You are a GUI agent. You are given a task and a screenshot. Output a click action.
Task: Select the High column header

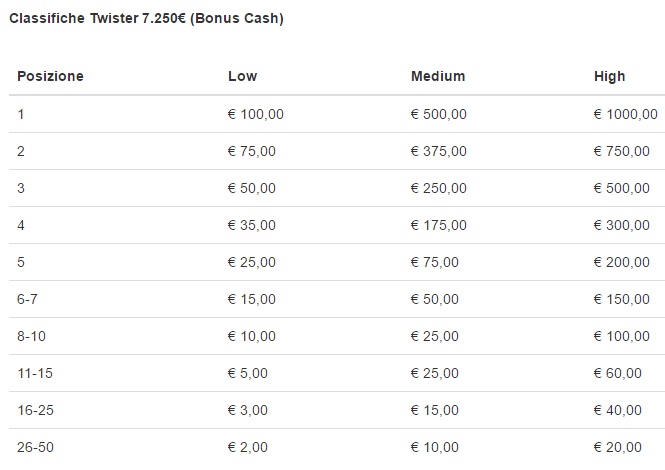pos(609,76)
